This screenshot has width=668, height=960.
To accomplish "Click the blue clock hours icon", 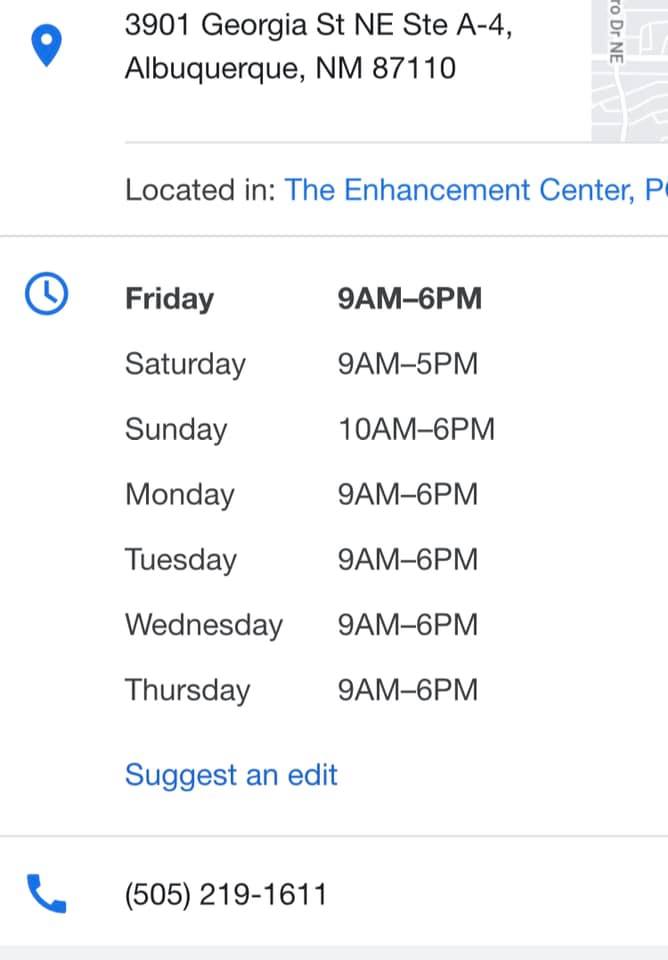I will click(47, 295).
